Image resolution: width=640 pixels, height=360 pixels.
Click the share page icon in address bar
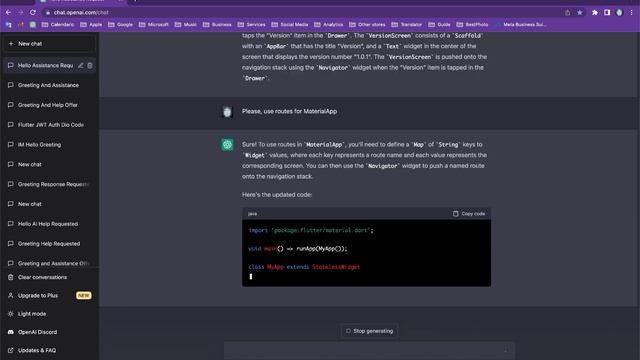tap(567, 13)
